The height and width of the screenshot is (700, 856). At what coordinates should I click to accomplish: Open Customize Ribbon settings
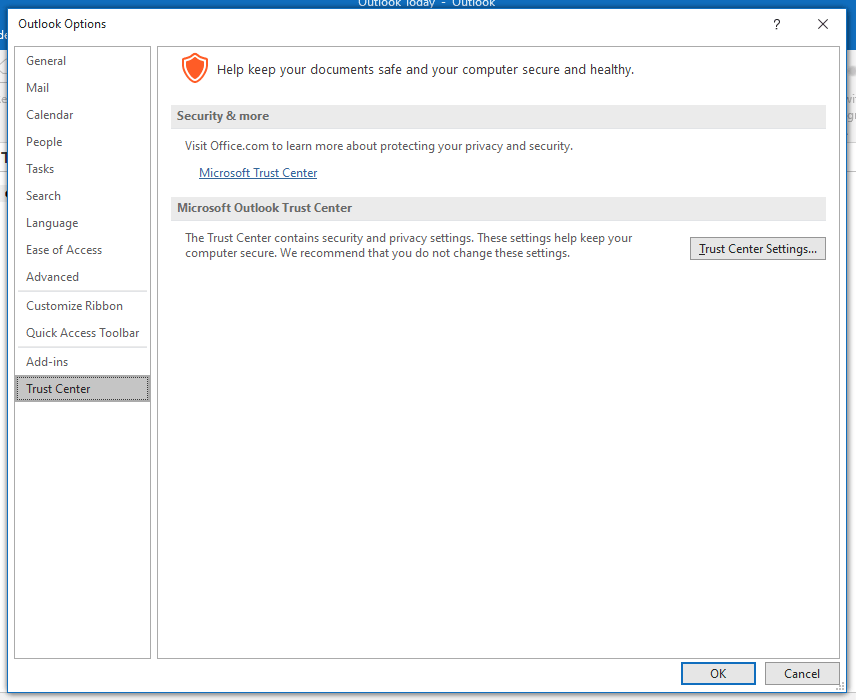[82, 306]
